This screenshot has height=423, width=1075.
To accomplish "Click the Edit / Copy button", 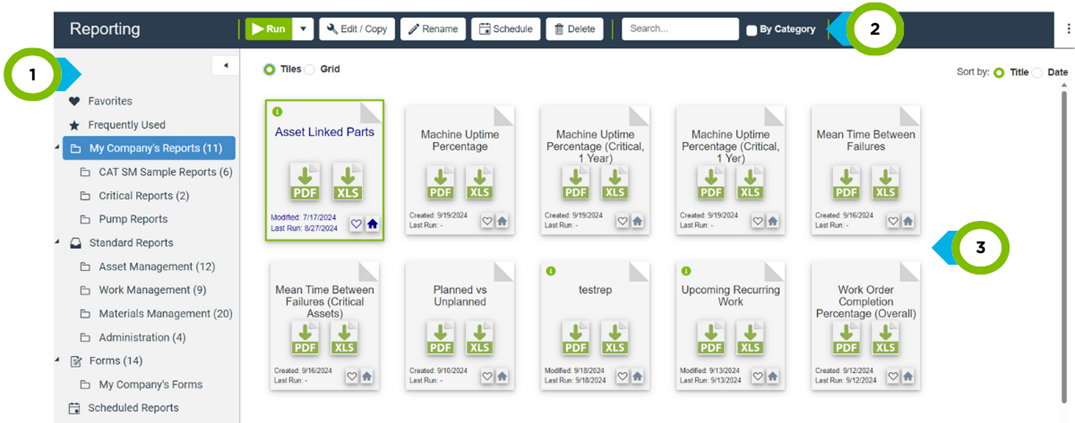I will pos(357,29).
